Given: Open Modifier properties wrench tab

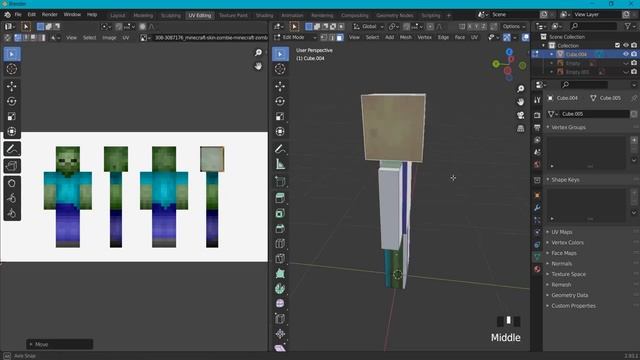Looking at the screenshot, I should tap(537, 208).
